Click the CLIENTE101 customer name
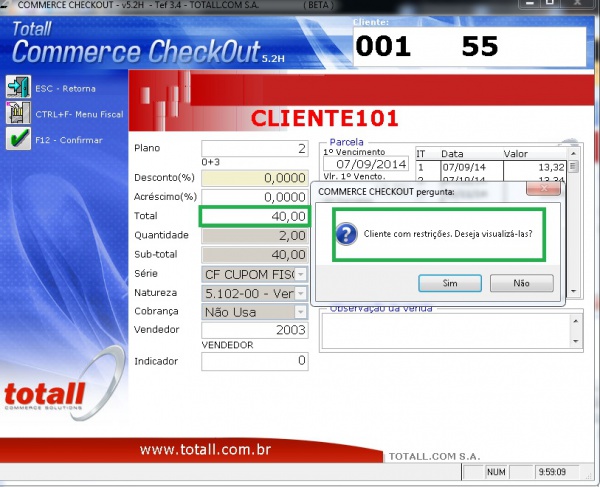The image size is (600, 487). (x=324, y=118)
